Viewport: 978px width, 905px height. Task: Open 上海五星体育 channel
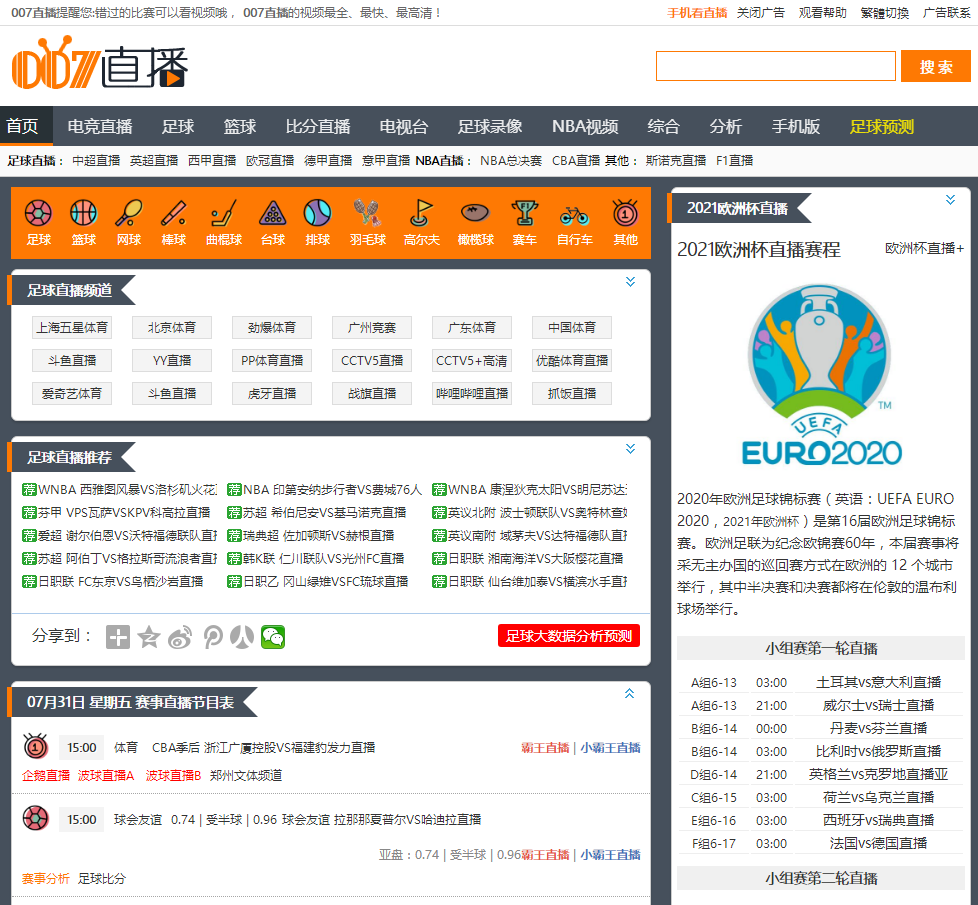click(72, 327)
